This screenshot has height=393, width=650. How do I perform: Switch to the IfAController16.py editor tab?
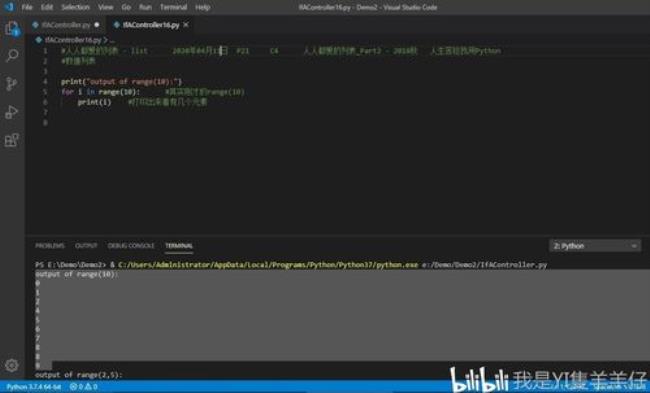[151, 25]
